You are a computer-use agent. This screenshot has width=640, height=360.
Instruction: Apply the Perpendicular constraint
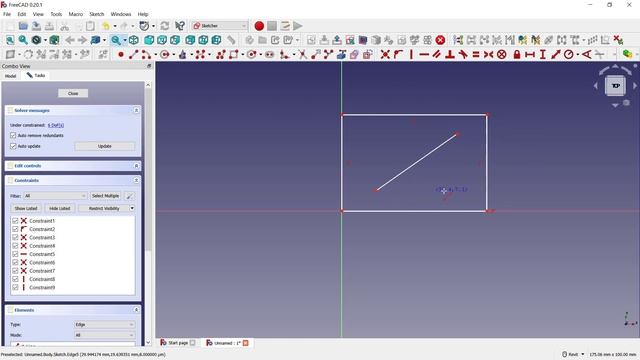(x=450, y=54)
